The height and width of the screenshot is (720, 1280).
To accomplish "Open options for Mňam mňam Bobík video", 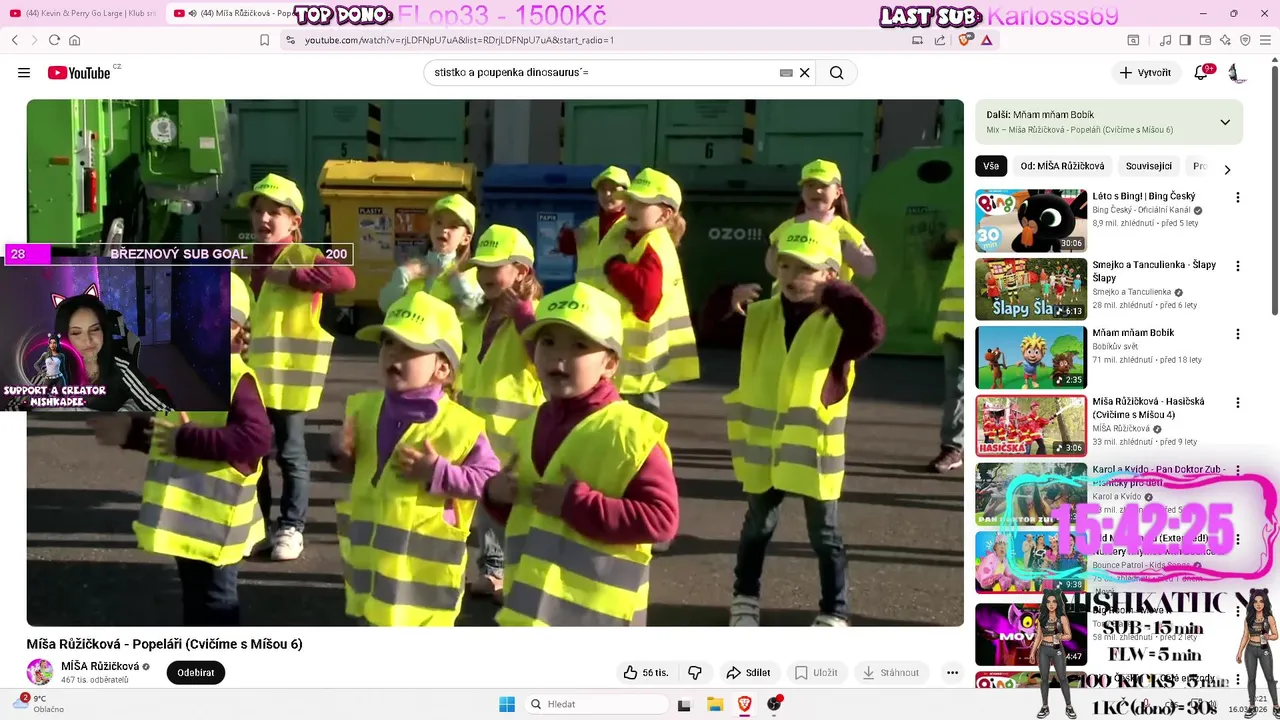I will [1237, 334].
